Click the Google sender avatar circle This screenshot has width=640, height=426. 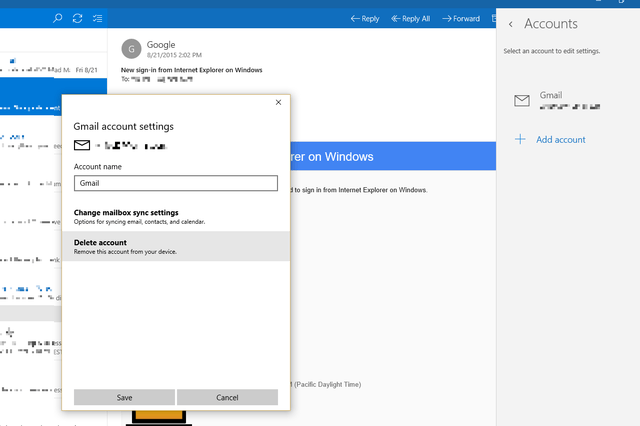(x=131, y=49)
